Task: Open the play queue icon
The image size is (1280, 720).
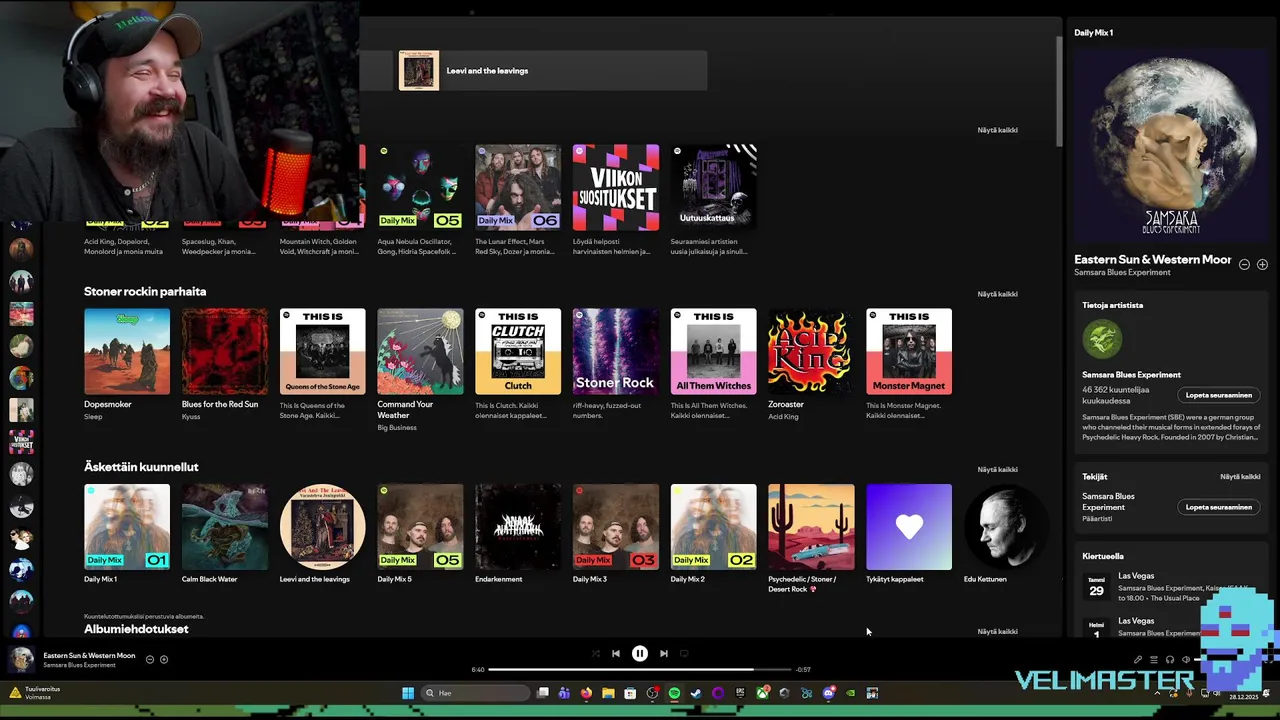Action: [1154, 659]
